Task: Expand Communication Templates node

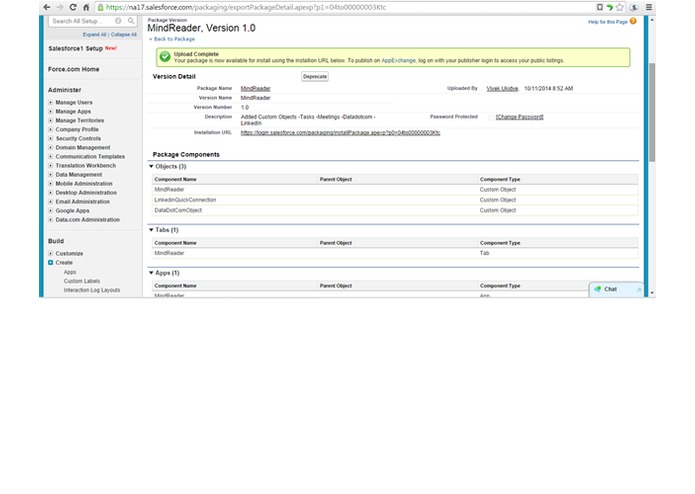Action: pos(51,156)
